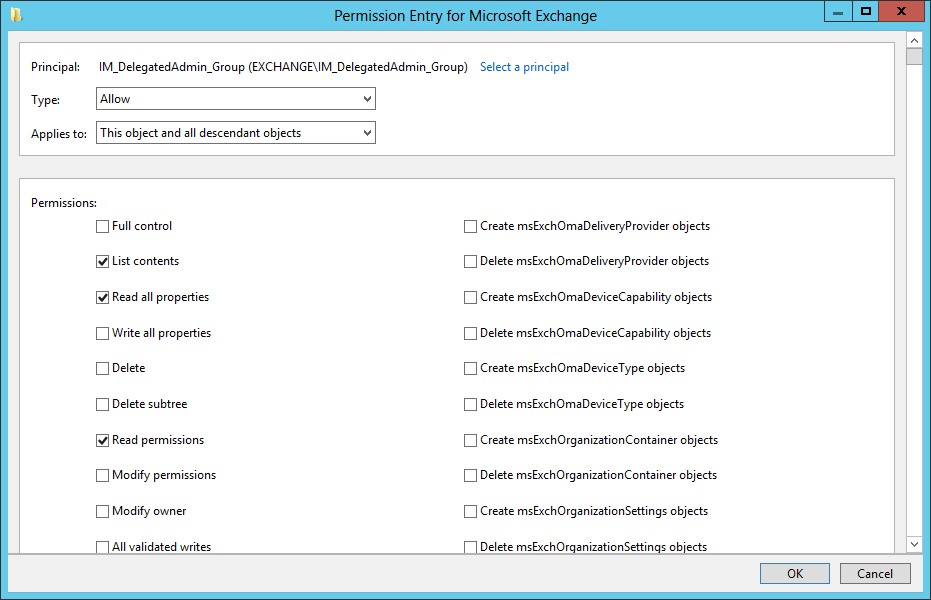Enable the Full control checkbox
The height and width of the screenshot is (600, 931).
click(x=102, y=226)
